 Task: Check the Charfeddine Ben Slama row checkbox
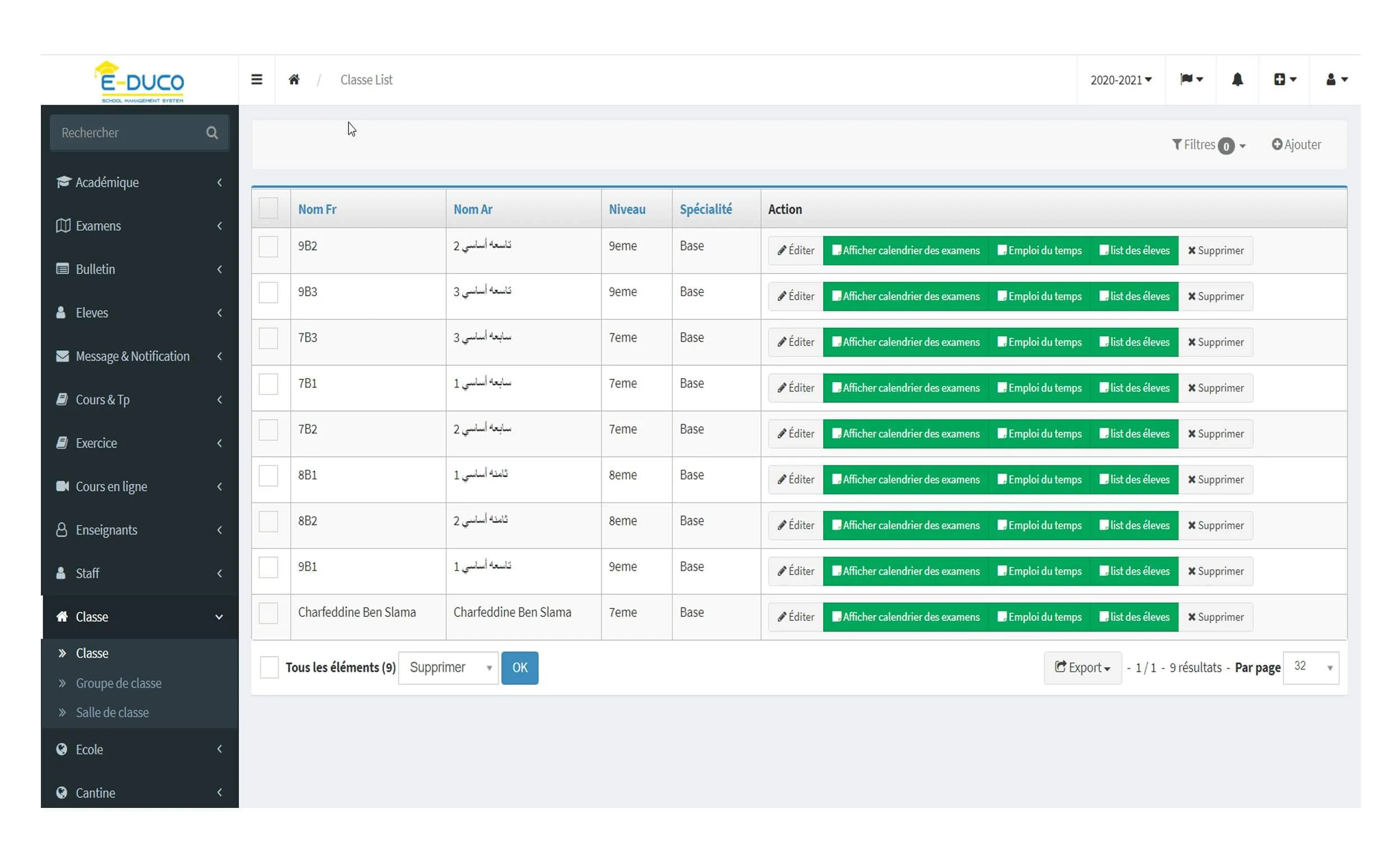pyautogui.click(x=268, y=614)
